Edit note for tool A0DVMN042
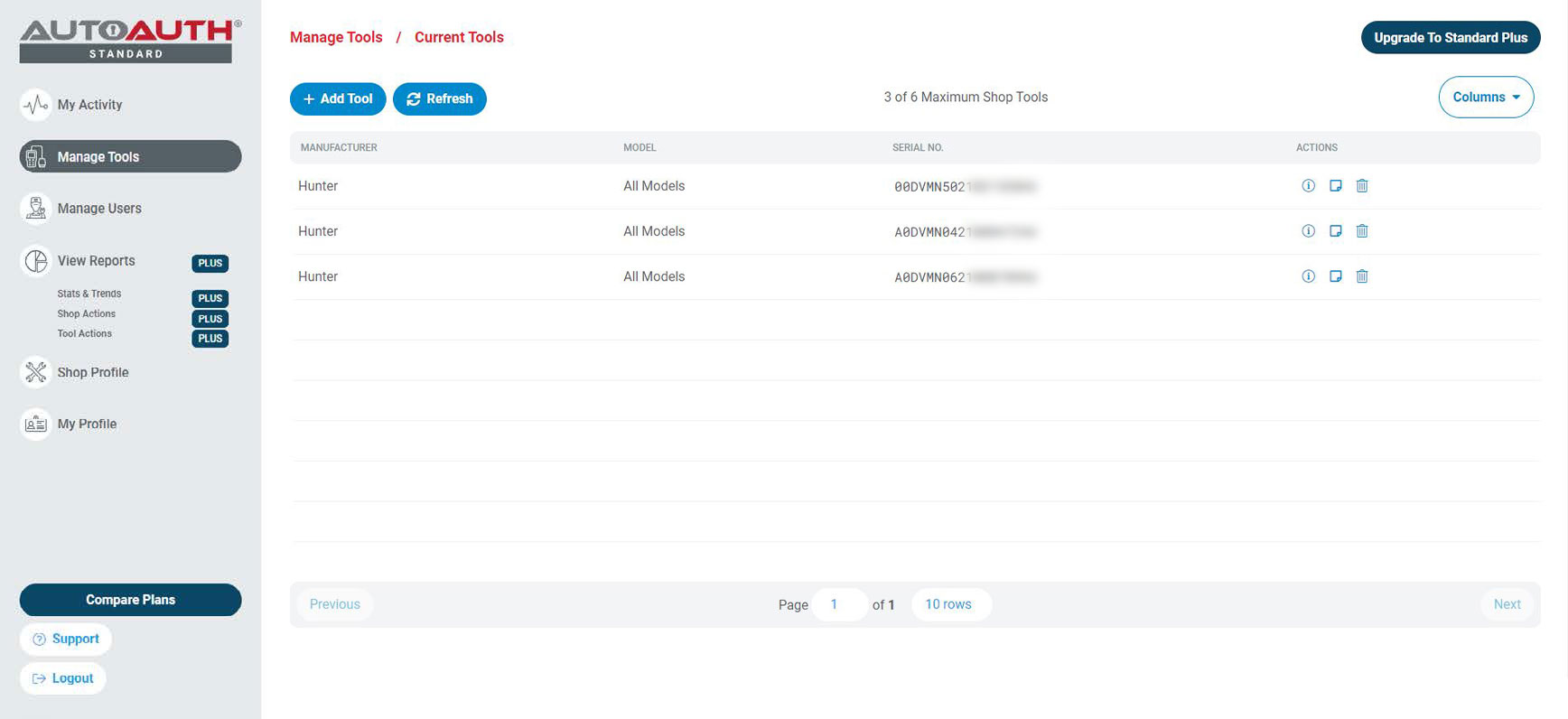Viewport: 1568px width, 719px height. (x=1335, y=231)
